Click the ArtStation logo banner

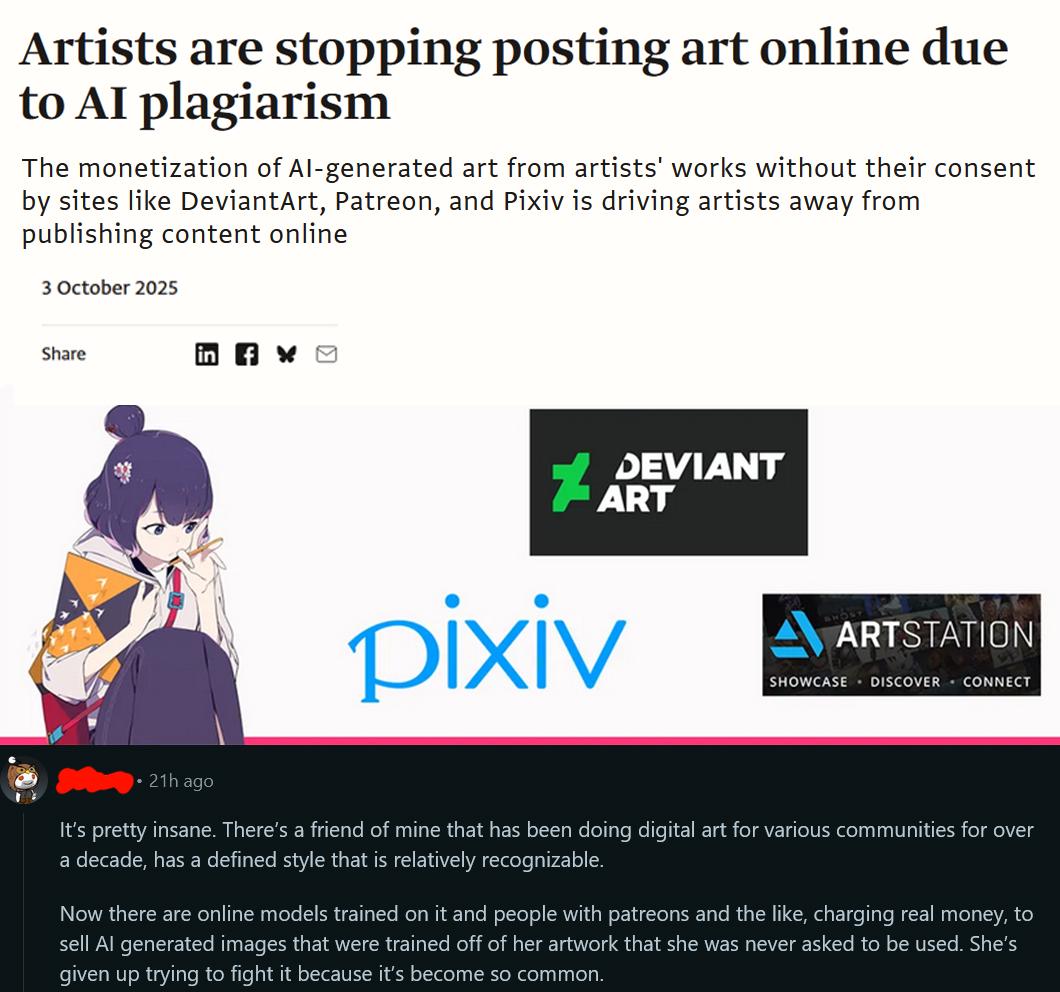coord(901,644)
